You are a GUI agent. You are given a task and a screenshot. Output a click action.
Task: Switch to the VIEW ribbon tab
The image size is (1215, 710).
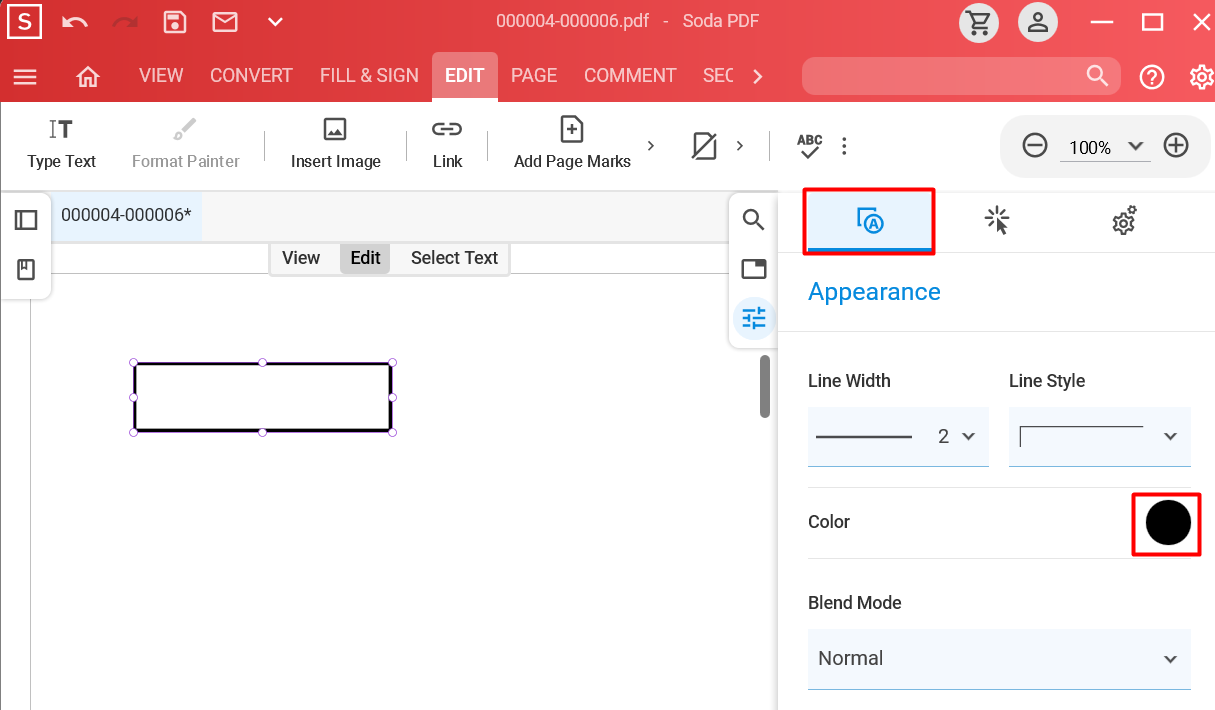(161, 76)
